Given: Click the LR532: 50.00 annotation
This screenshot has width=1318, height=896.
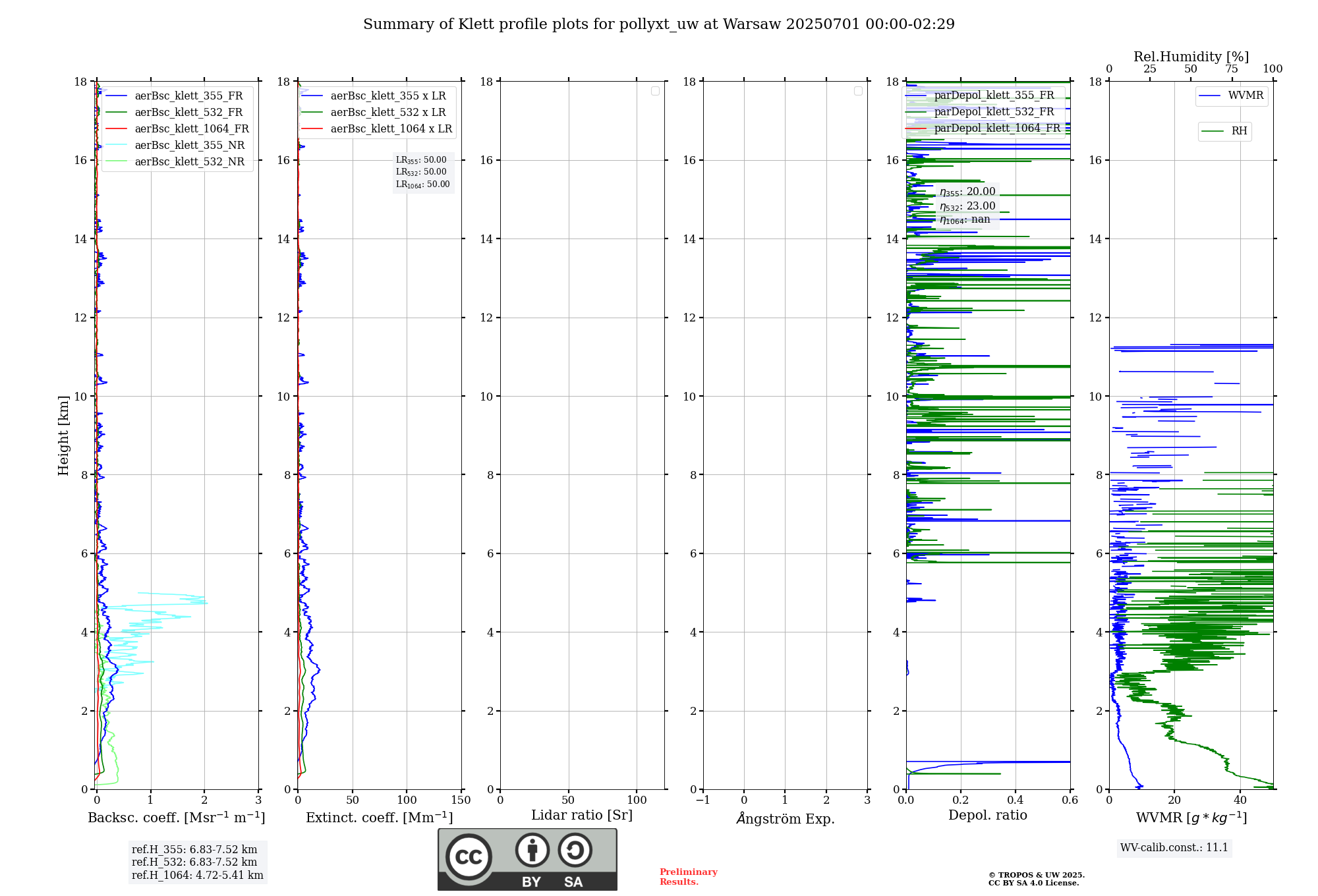Looking at the screenshot, I should 421,172.
